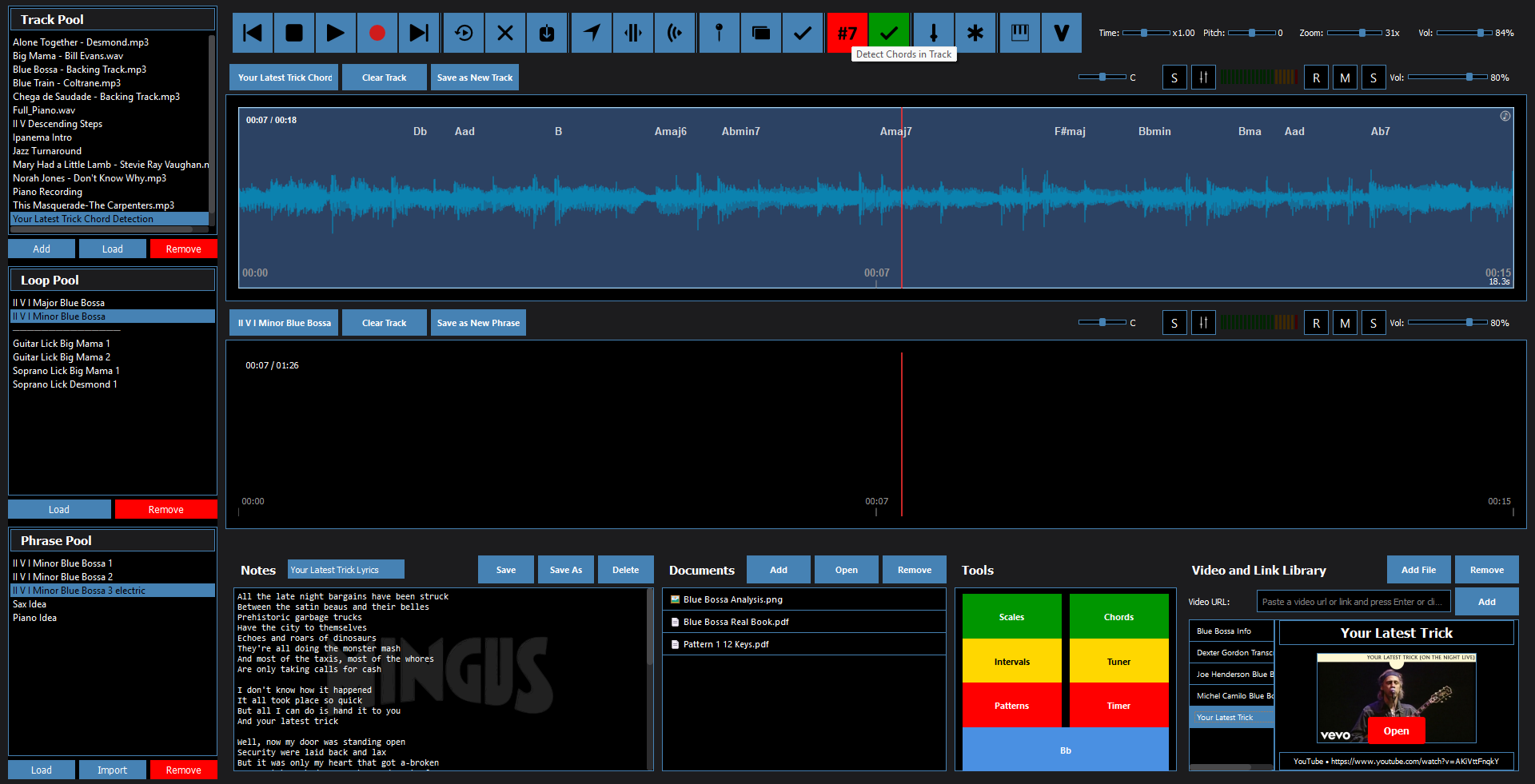Select Blue Train - Coltrane.mp3 in Track Pool

[67, 83]
